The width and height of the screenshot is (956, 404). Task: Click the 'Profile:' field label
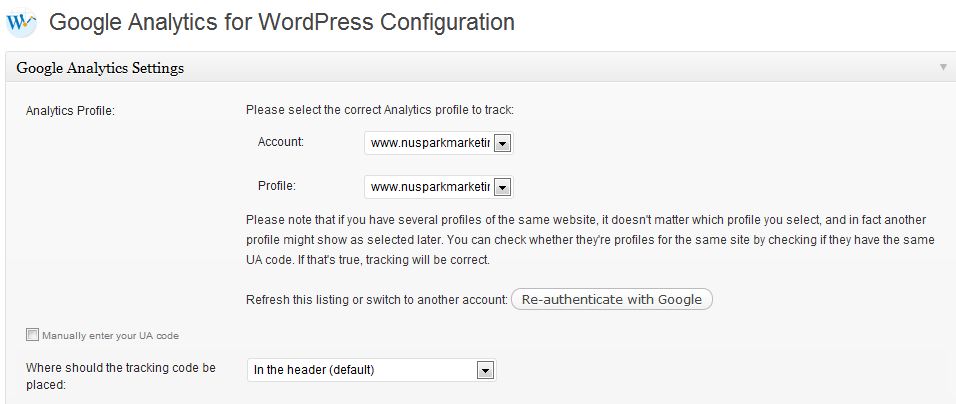click(277, 185)
